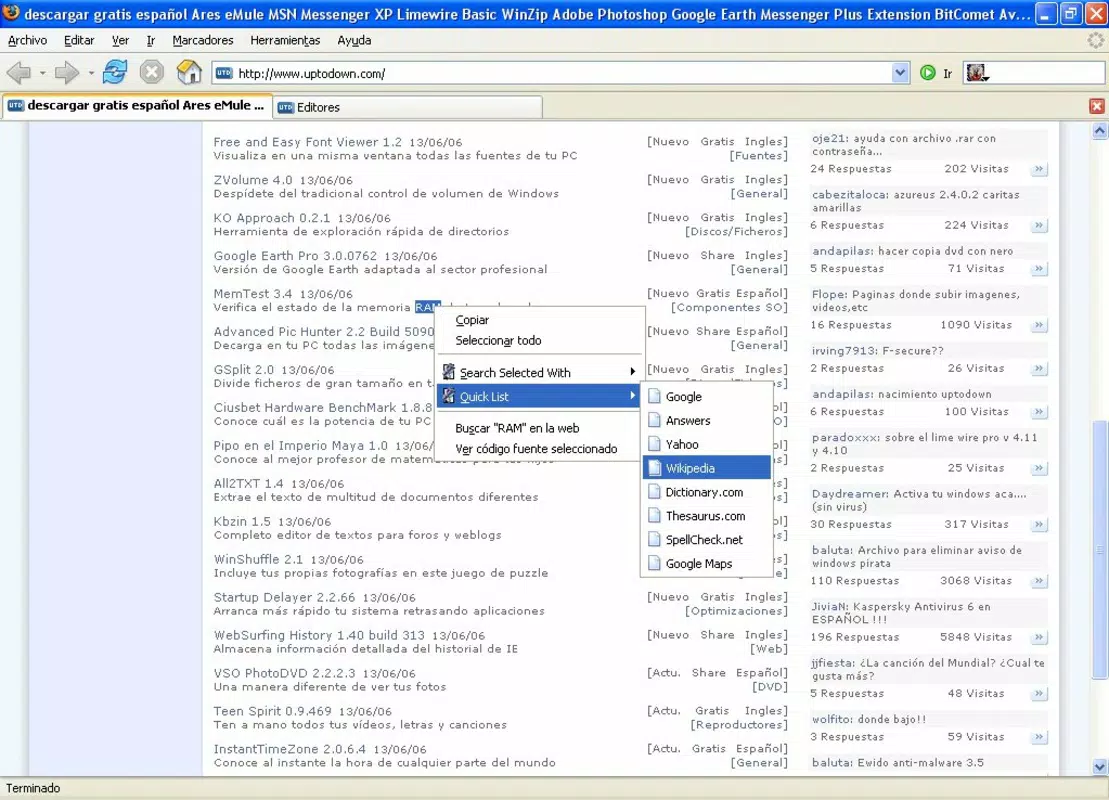
Task: Click the Stop loading icon
Action: (x=151, y=72)
